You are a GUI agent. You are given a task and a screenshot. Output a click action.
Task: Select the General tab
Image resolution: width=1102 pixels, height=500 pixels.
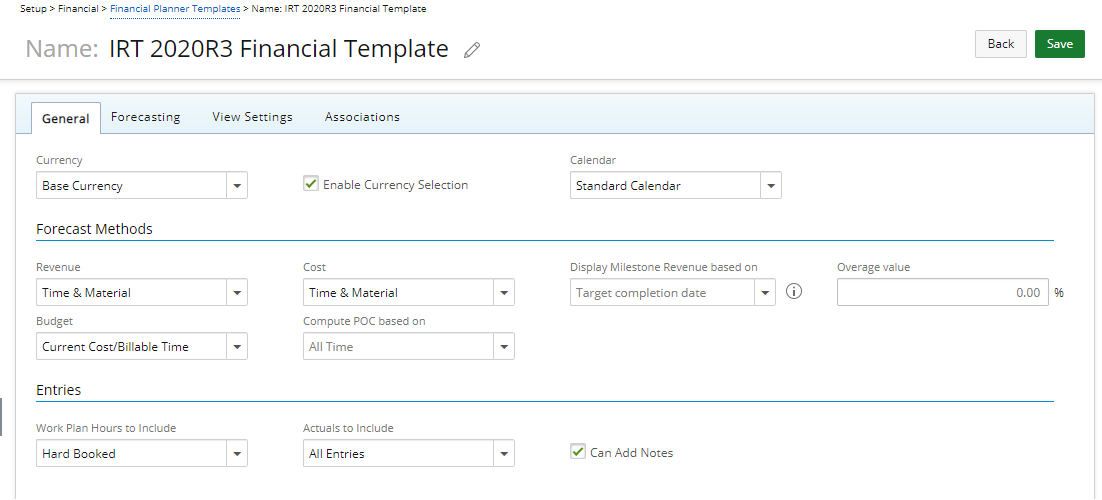pyautogui.click(x=66, y=118)
